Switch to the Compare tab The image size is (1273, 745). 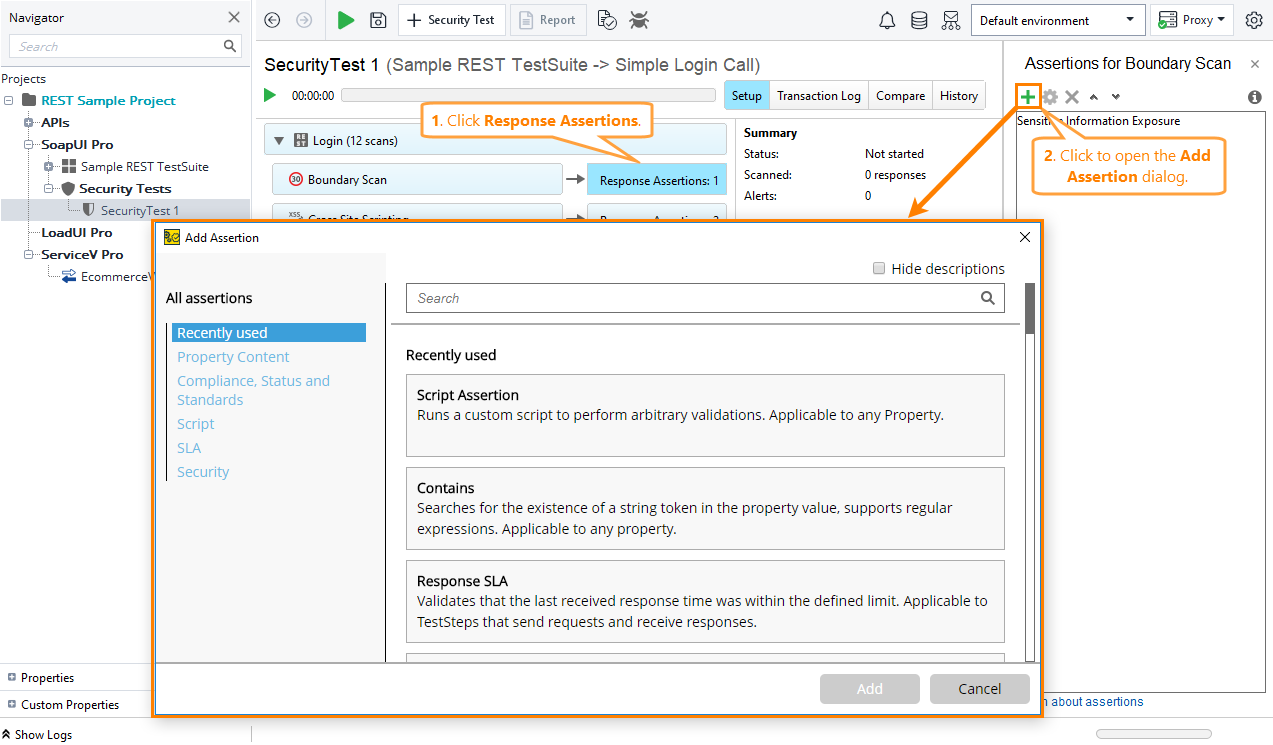[901, 96]
